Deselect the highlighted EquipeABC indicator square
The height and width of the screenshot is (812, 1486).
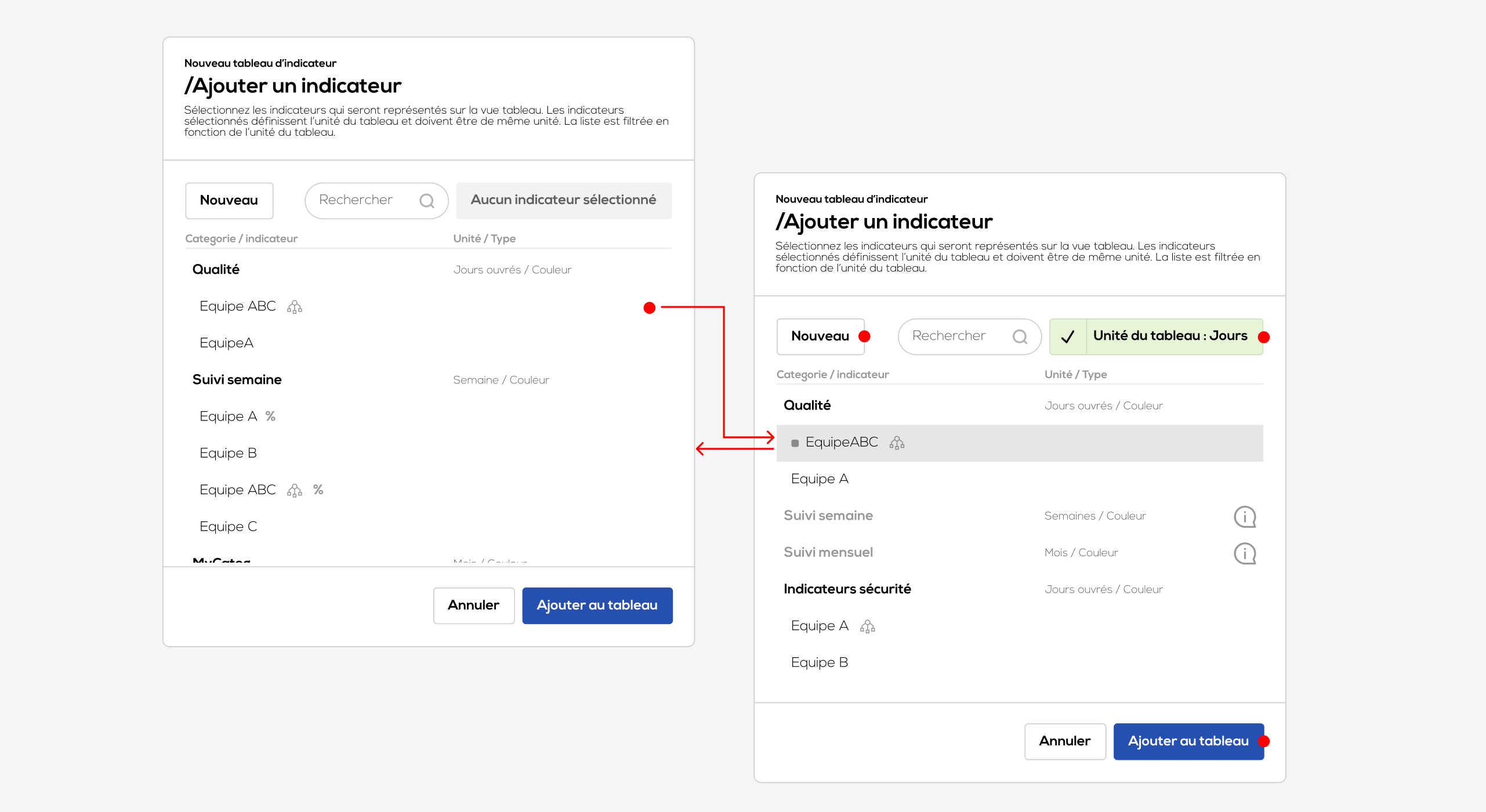795,443
